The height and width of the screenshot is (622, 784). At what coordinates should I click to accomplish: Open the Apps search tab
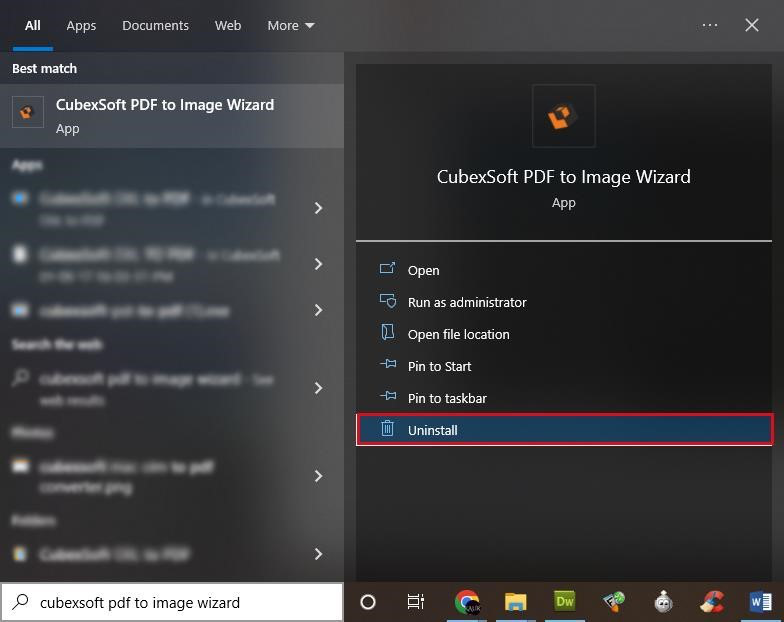tap(81, 26)
